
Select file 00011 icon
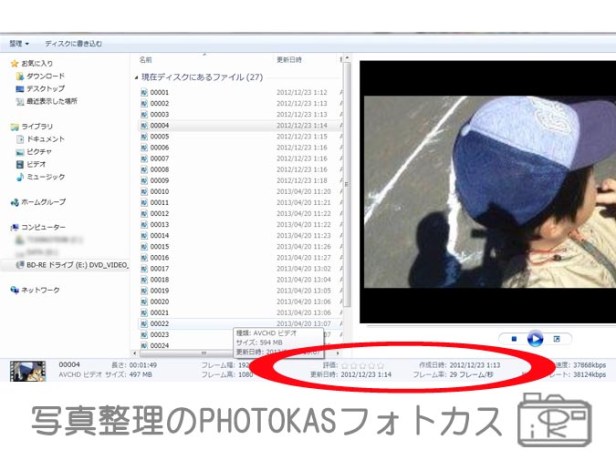(144, 203)
